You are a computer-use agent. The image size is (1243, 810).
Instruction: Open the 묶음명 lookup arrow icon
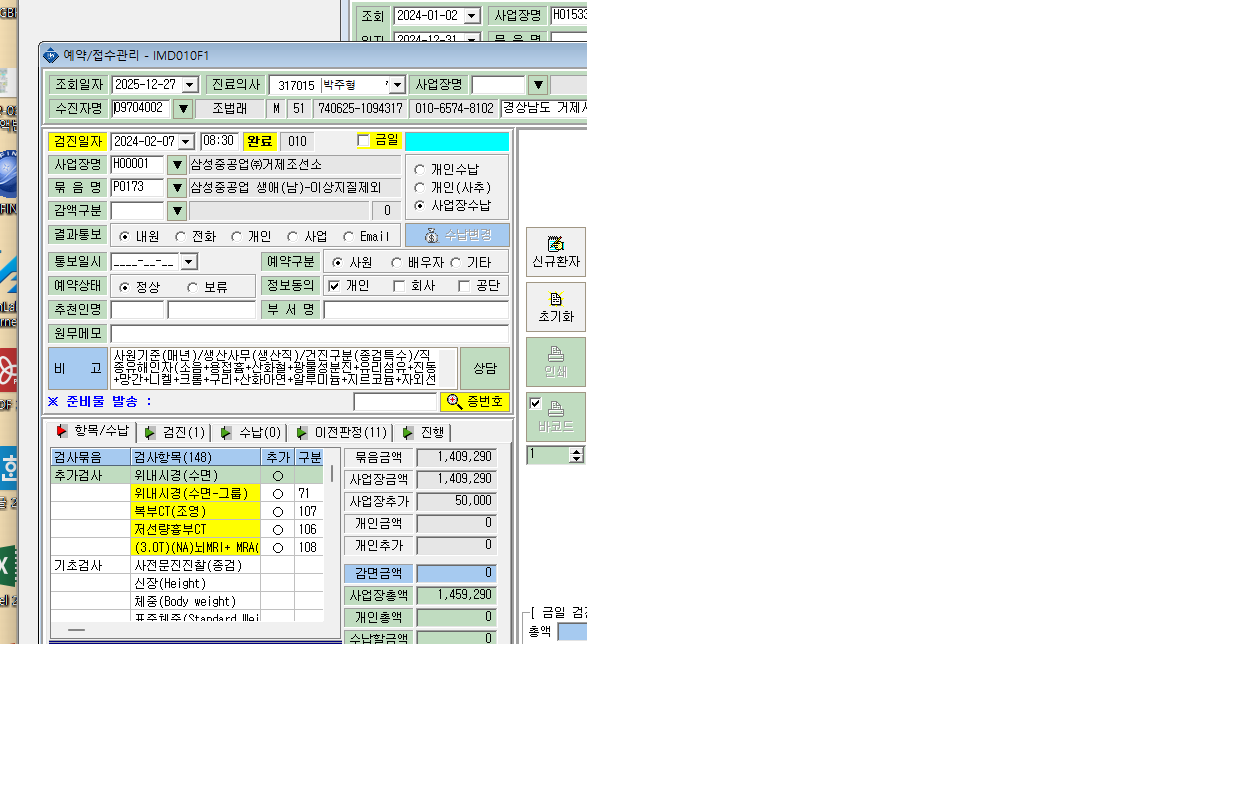click(177, 187)
